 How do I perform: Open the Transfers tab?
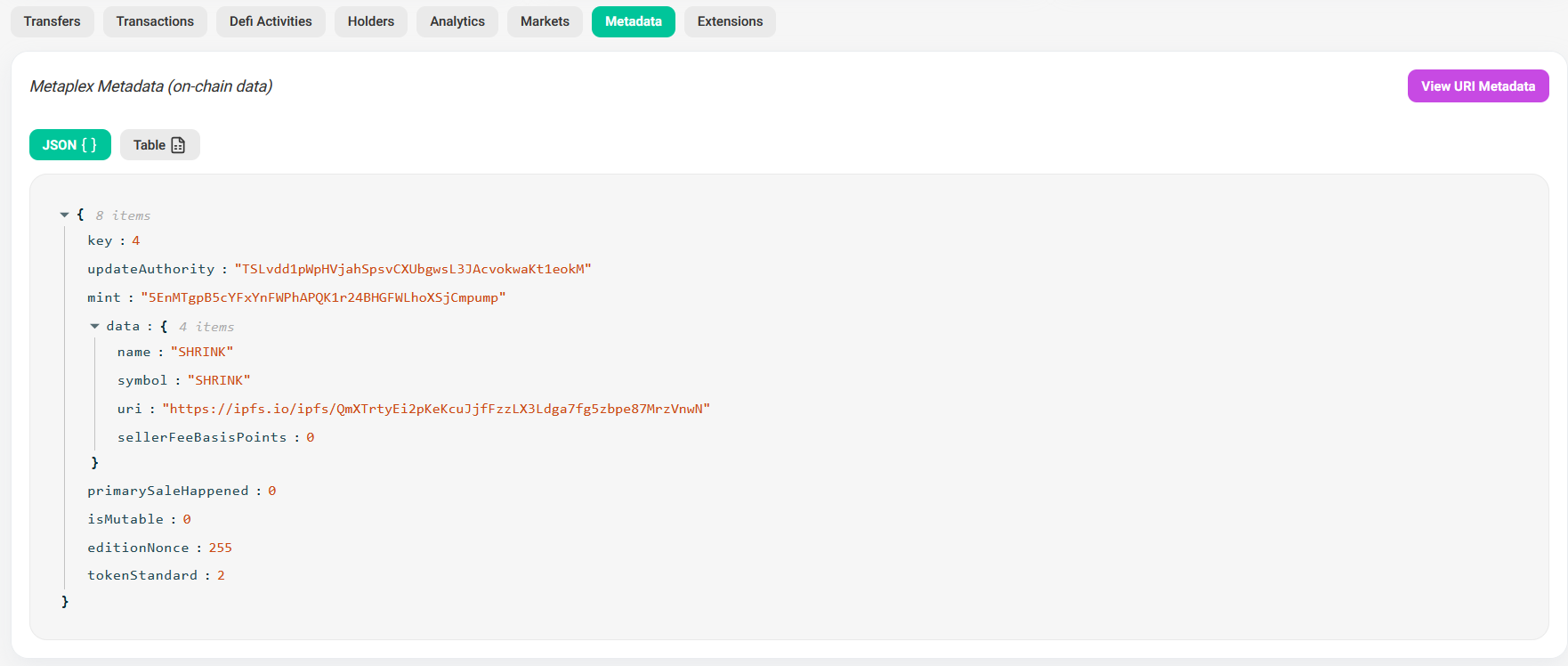coord(52,21)
